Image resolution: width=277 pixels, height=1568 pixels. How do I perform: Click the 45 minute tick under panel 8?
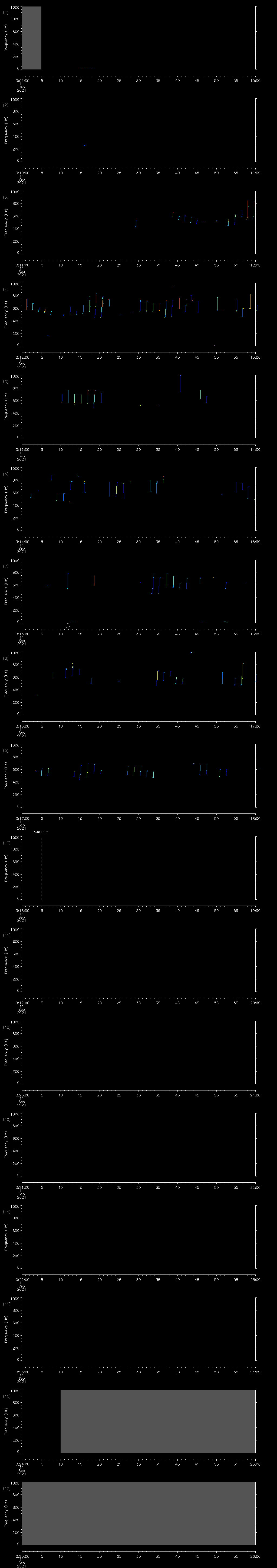tap(197, 726)
